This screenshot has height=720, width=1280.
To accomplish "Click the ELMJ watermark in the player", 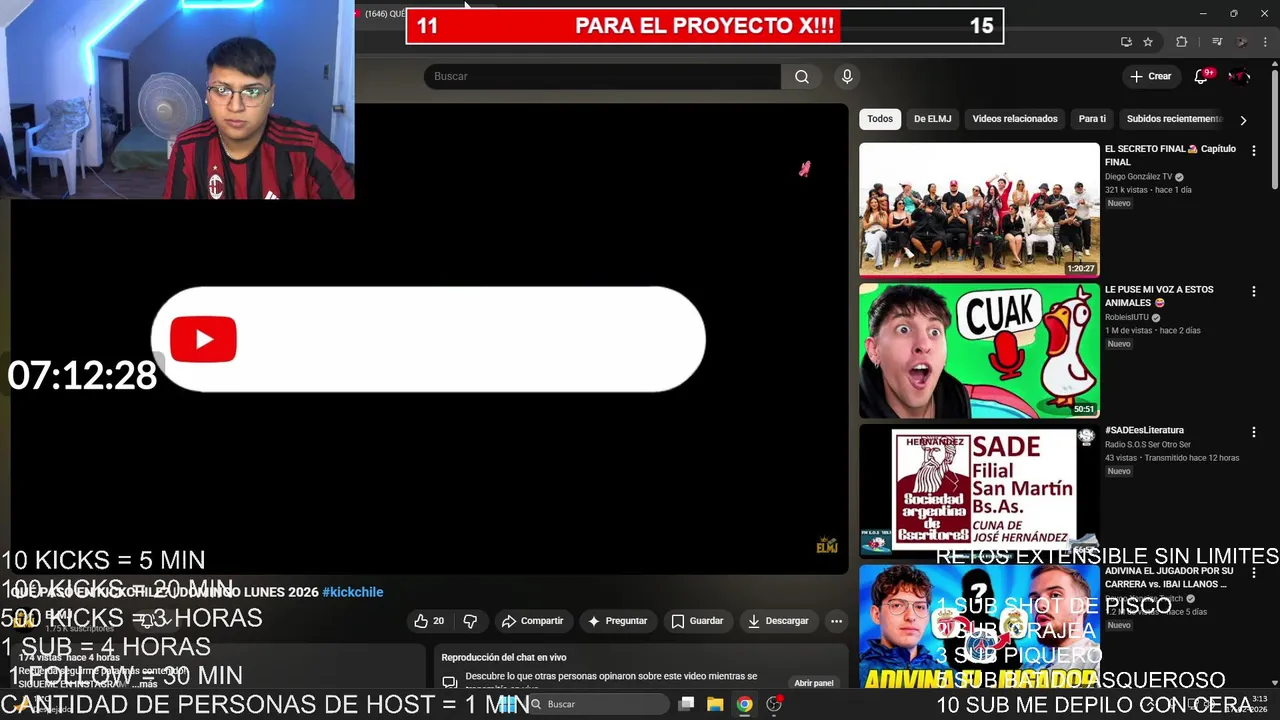I will click(827, 545).
